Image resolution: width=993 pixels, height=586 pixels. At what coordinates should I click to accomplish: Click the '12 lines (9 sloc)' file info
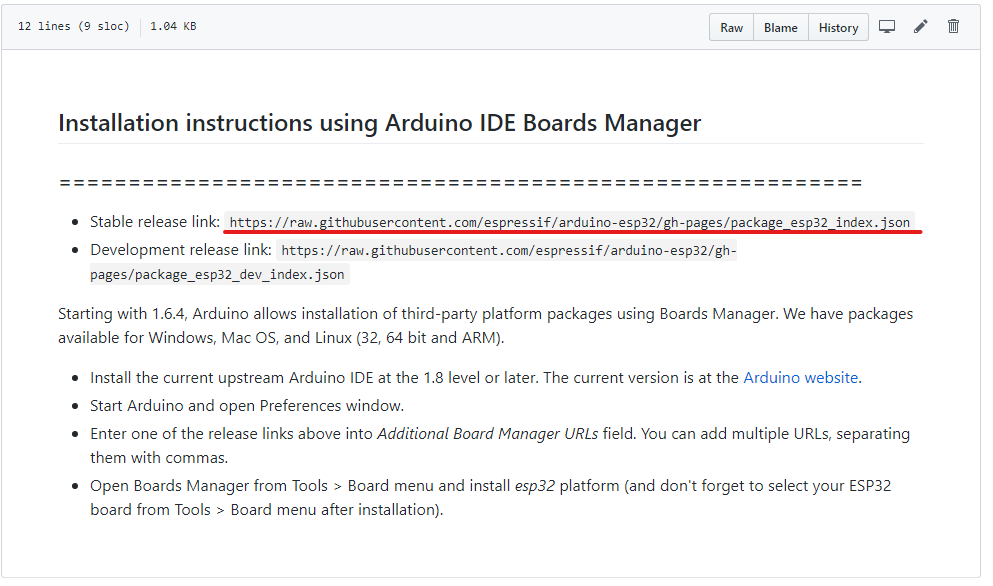[x=73, y=27]
